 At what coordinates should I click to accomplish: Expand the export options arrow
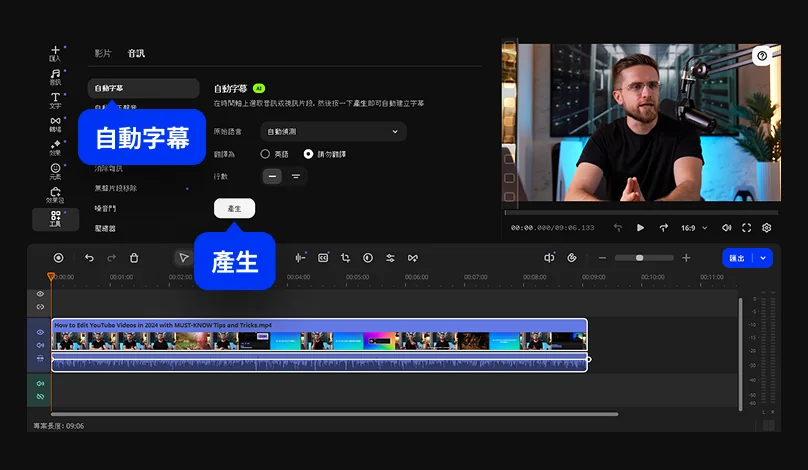[x=764, y=258]
